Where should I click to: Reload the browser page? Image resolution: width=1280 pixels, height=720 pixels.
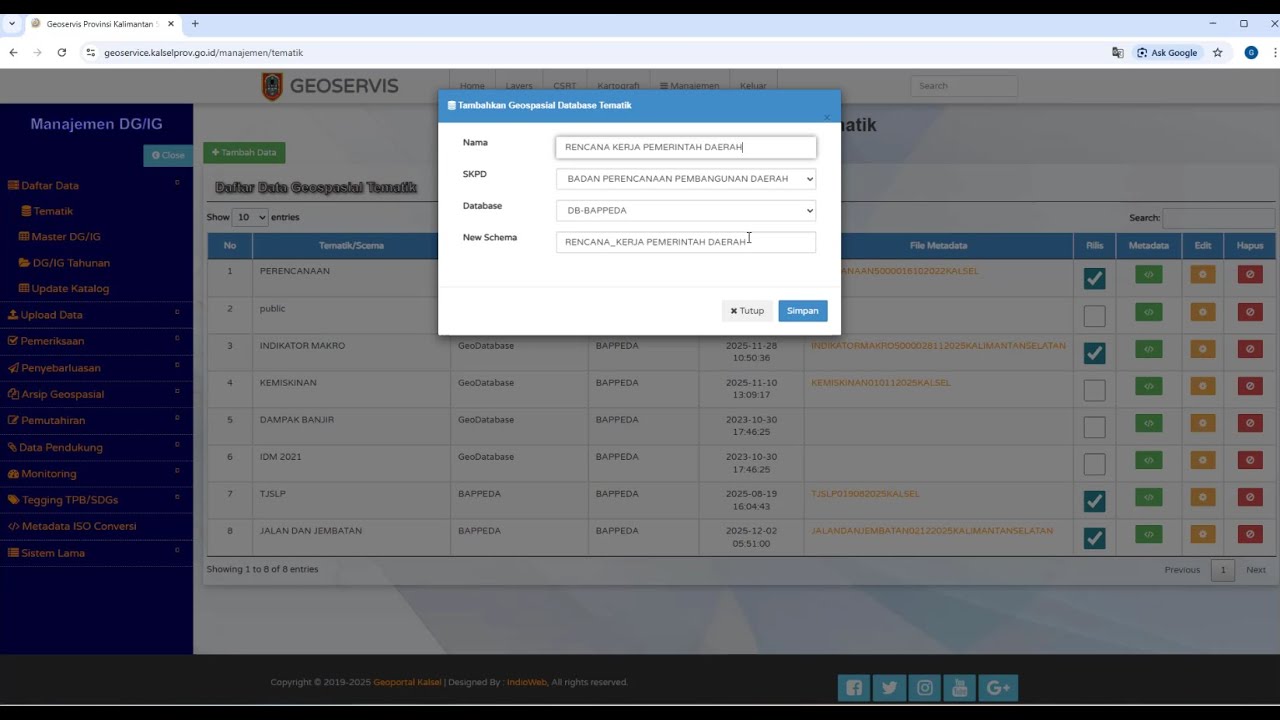[62, 52]
